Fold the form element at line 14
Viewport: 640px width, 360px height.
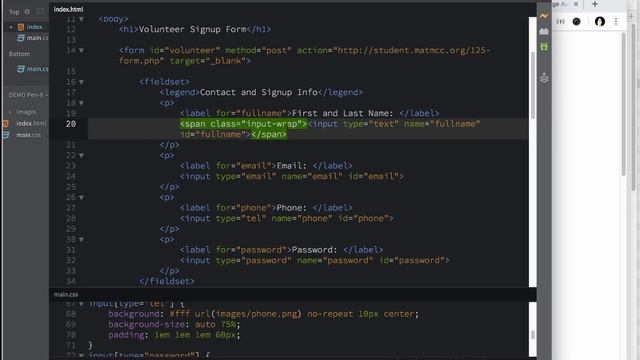[81, 51]
